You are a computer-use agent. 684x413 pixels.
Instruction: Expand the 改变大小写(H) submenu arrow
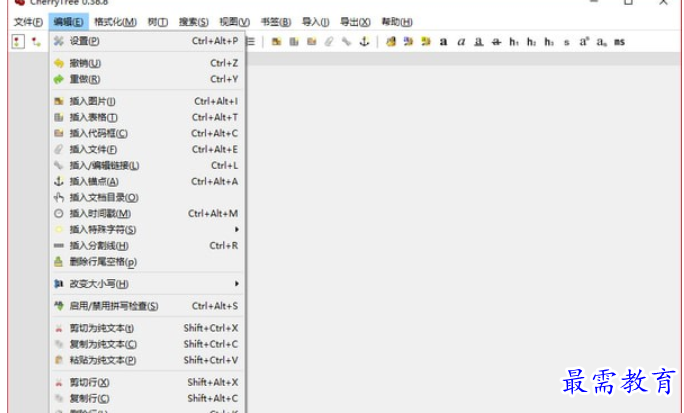click(236, 284)
